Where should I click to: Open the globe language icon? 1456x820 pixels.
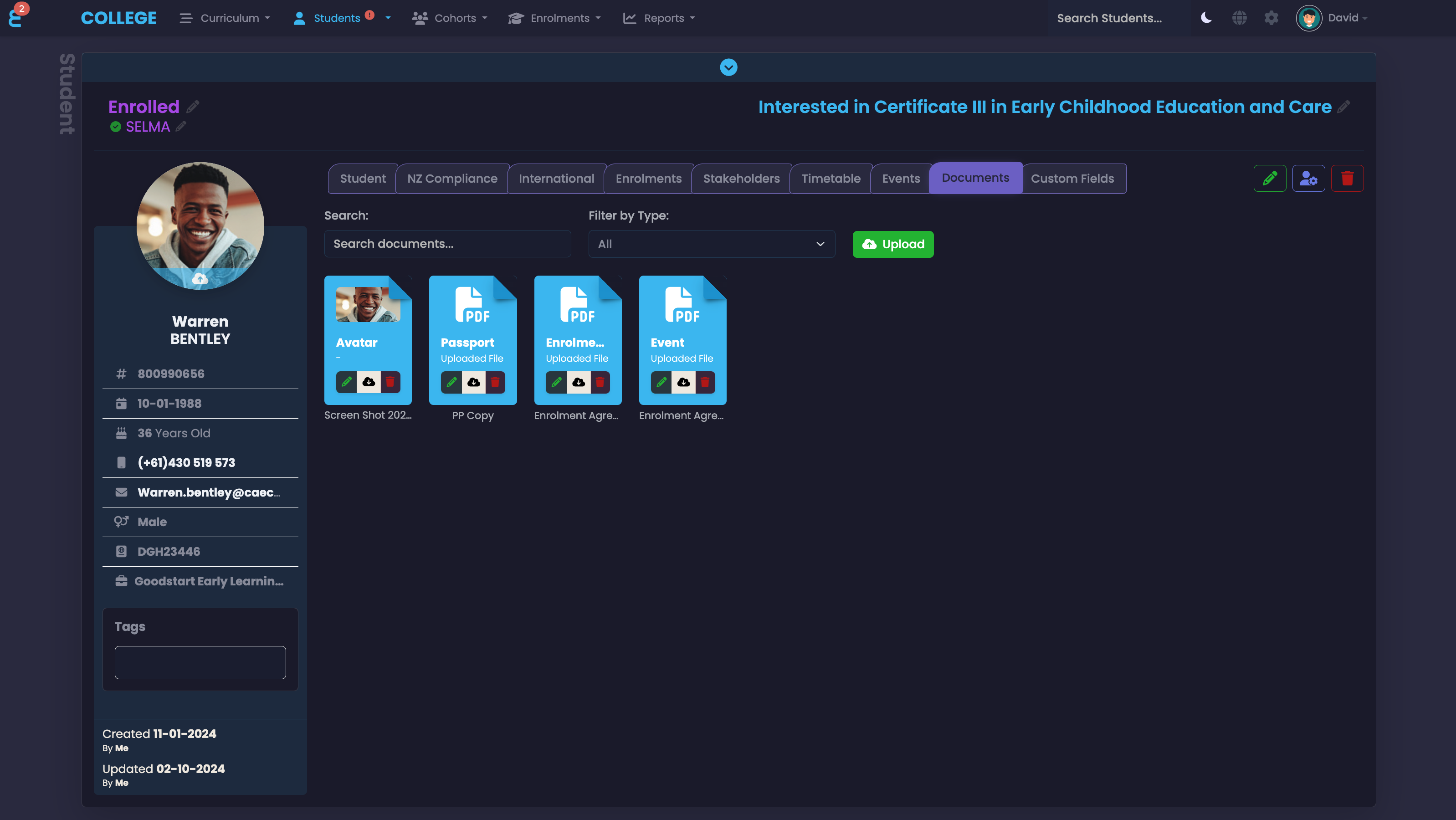coord(1239,18)
